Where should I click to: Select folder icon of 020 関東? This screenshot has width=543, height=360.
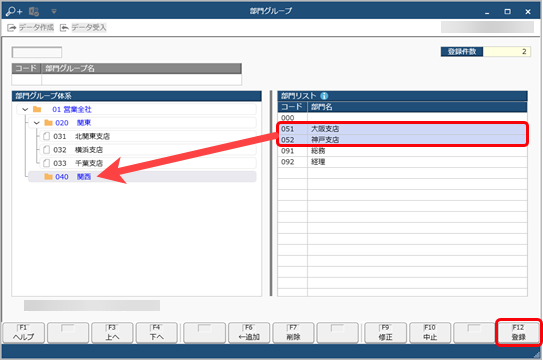(48, 123)
